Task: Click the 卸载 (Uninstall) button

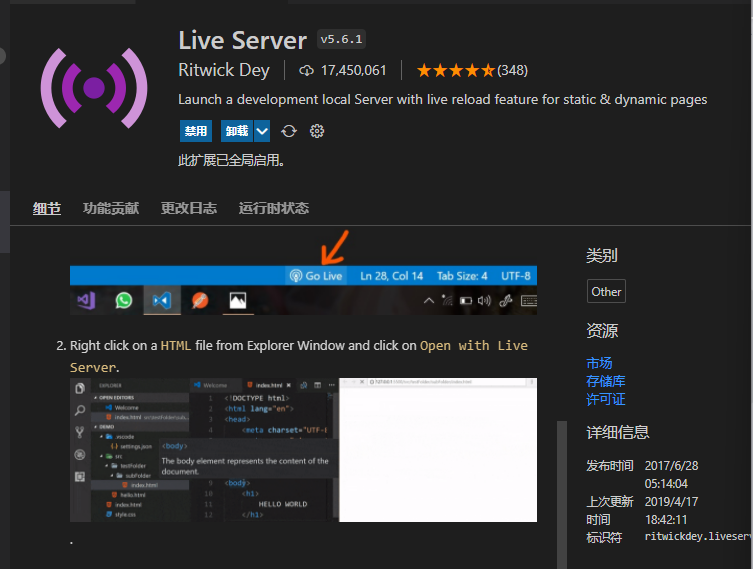Action: point(237,131)
